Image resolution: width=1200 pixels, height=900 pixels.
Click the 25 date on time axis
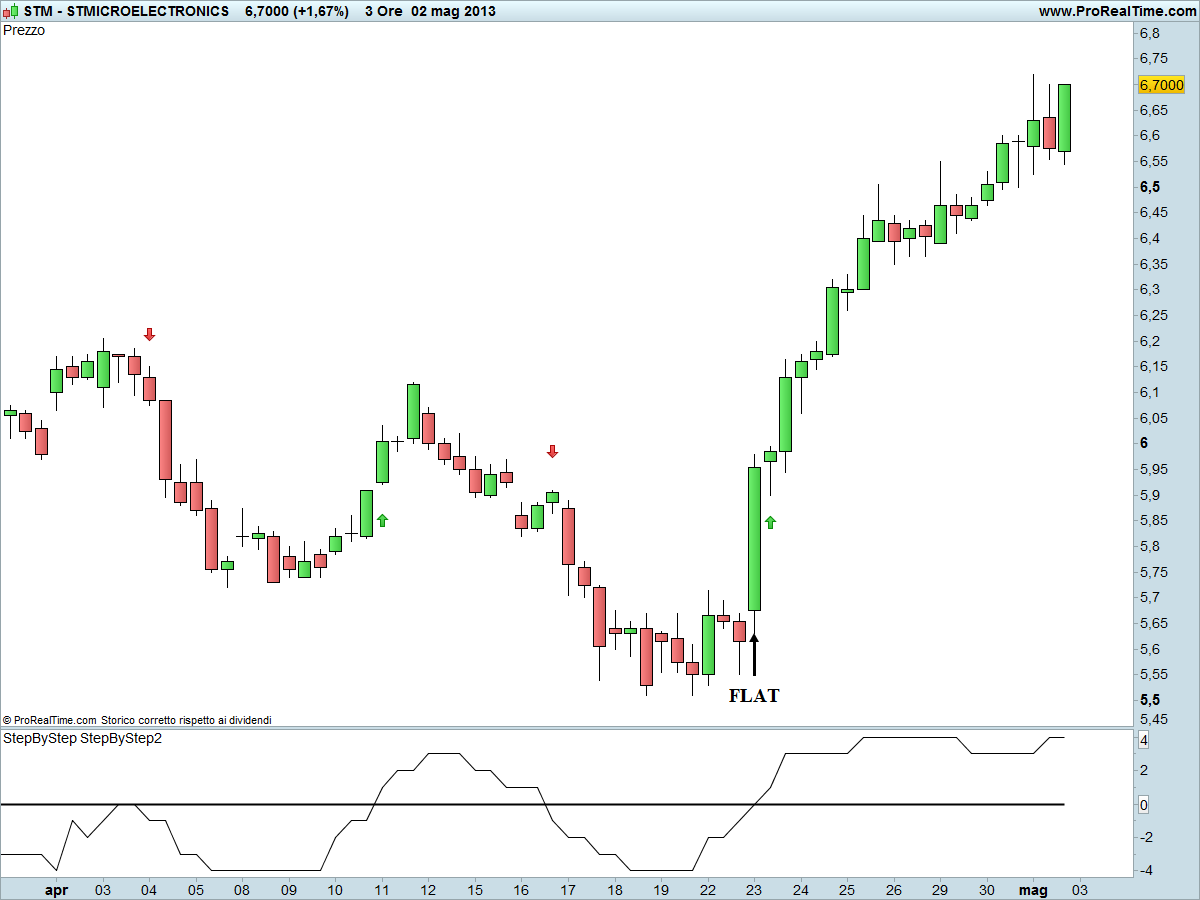(847, 888)
